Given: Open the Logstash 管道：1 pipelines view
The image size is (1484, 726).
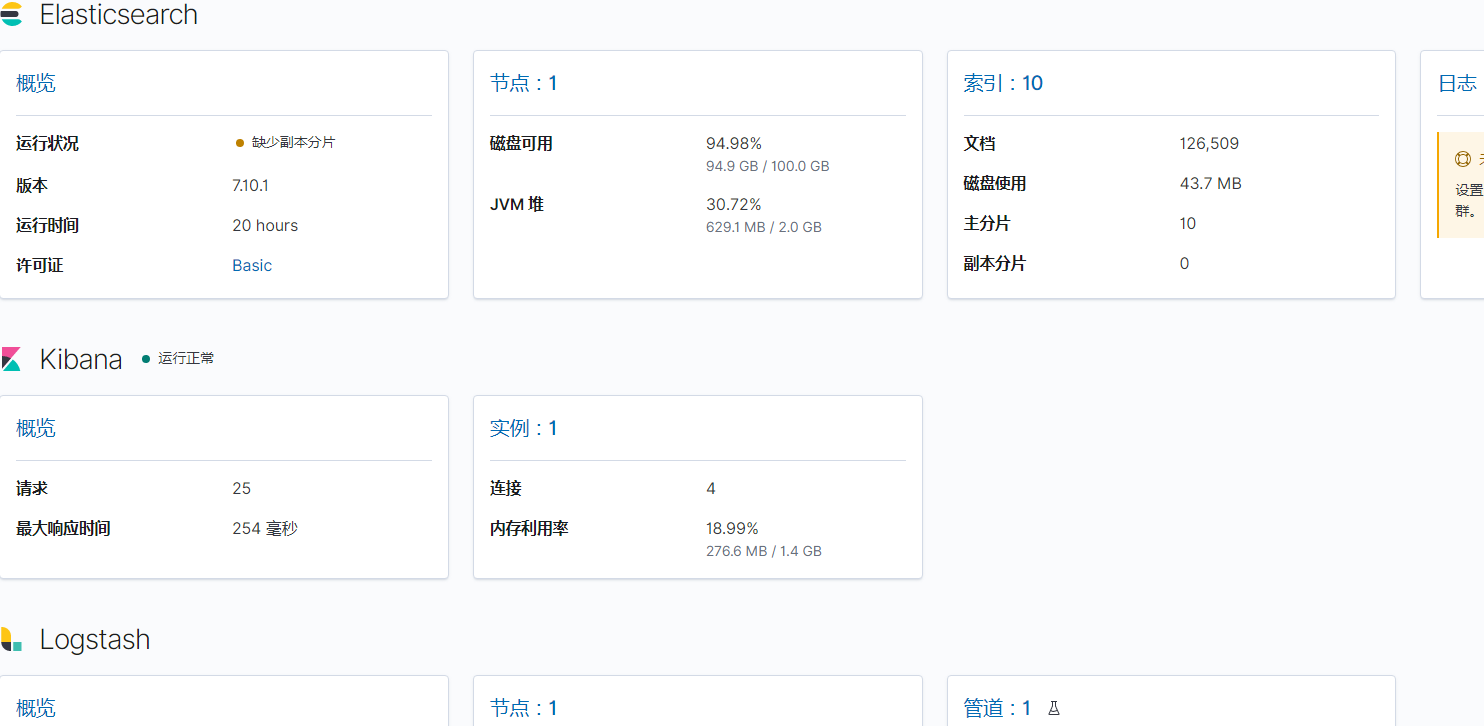Looking at the screenshot, I should point(997,707).
